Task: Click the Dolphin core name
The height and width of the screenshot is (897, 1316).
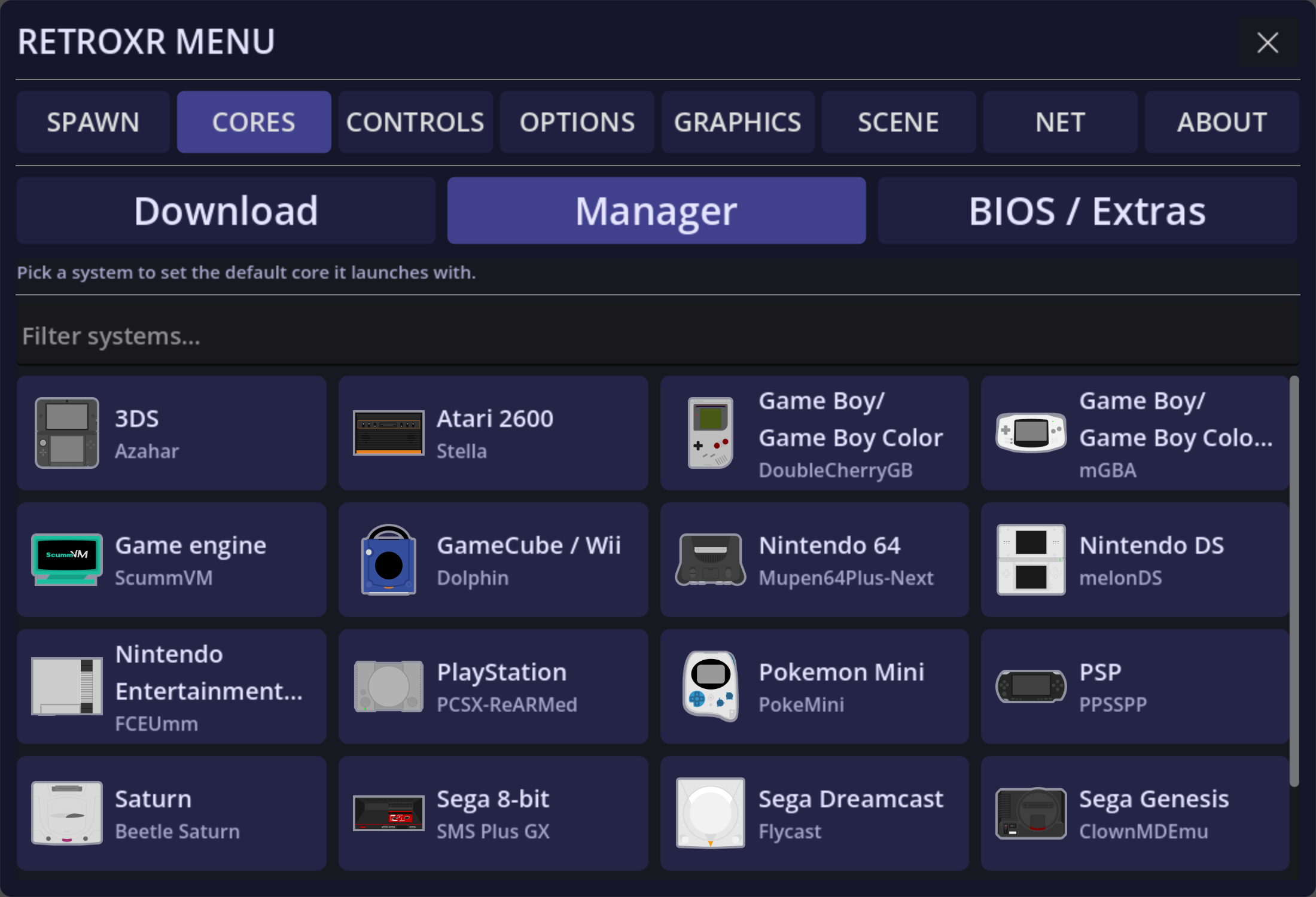Action: point(473,578)
